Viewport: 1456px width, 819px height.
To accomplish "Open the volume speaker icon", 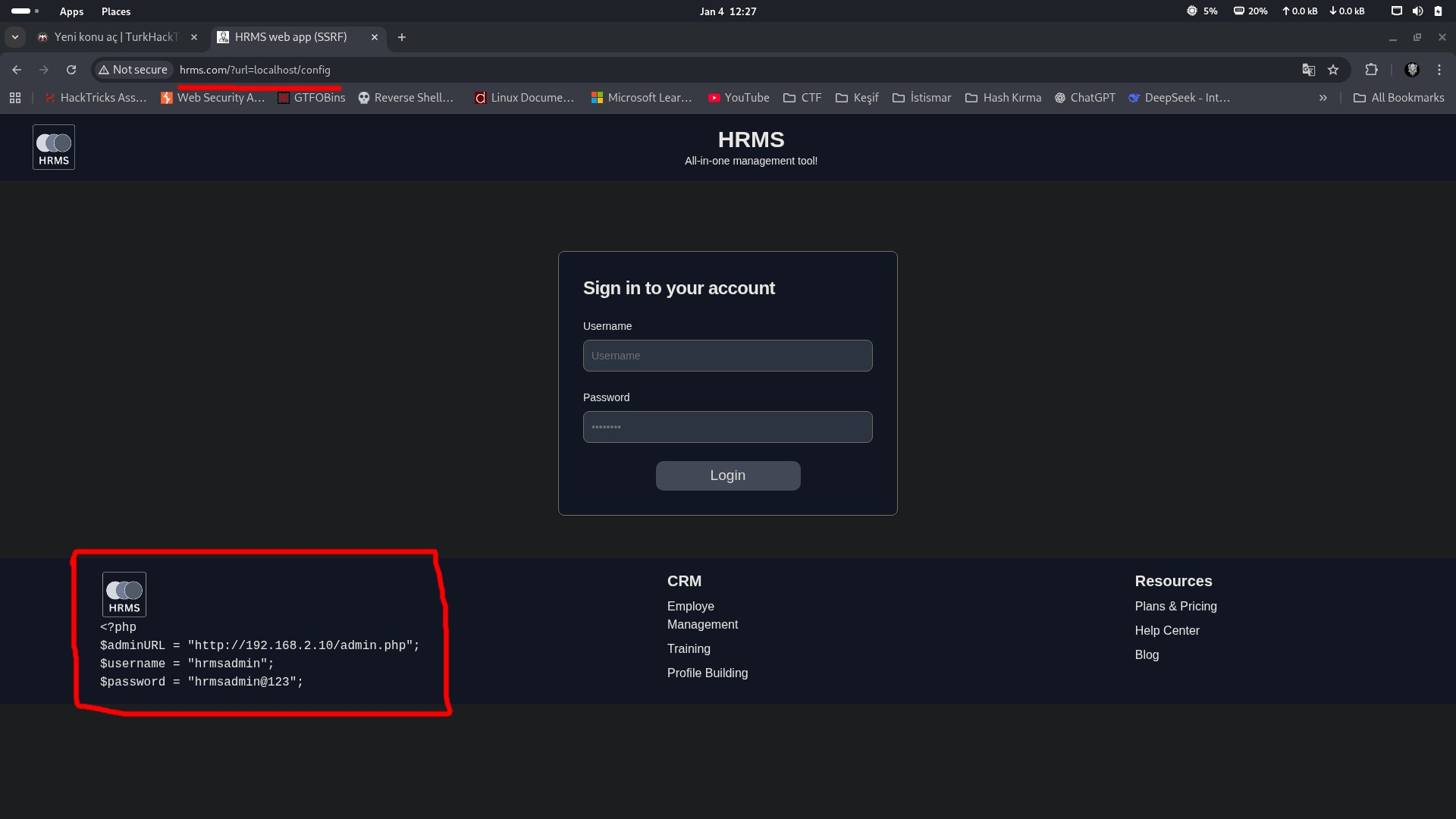I will (x=1417, y=11).
